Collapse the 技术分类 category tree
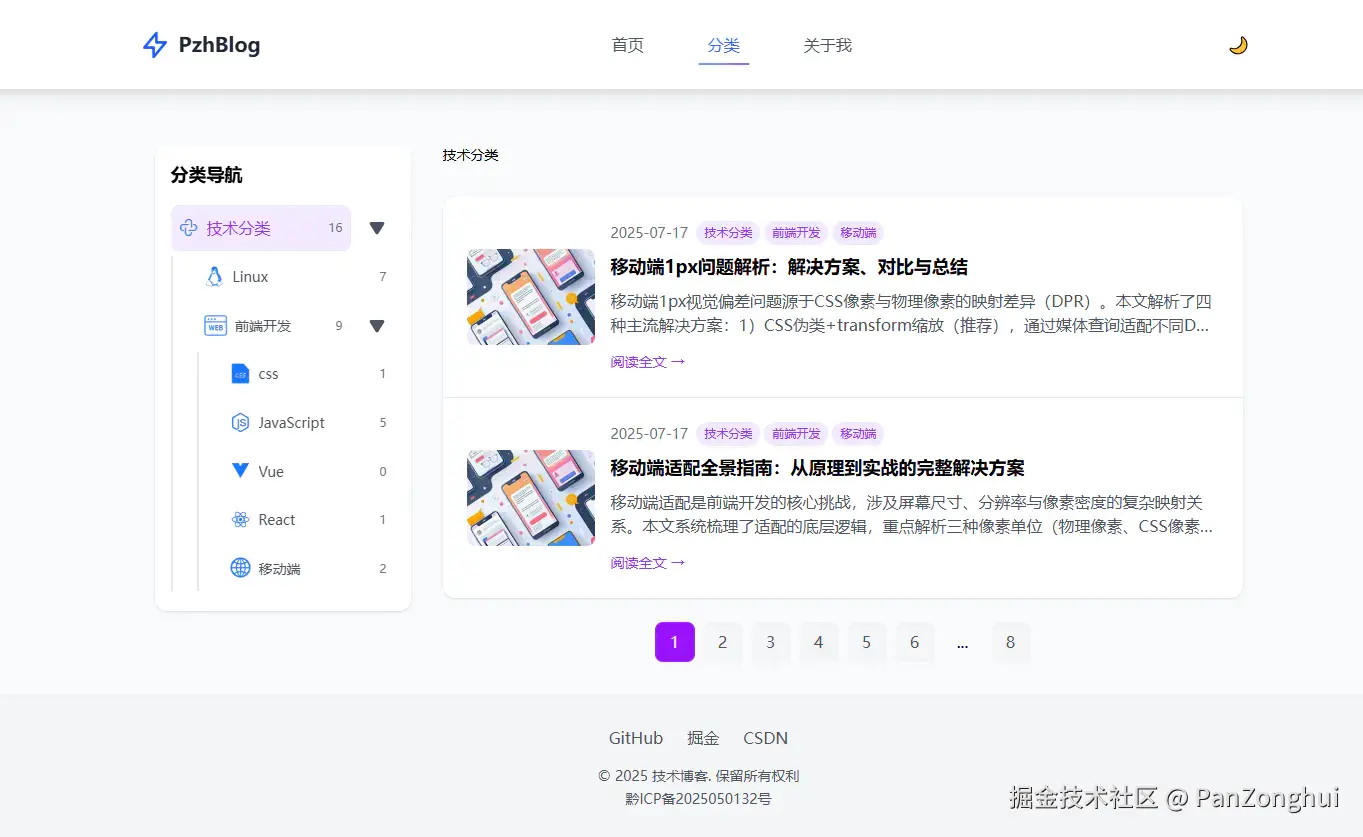This screenshot has width=1363, height=837. (x=377, y=228)
